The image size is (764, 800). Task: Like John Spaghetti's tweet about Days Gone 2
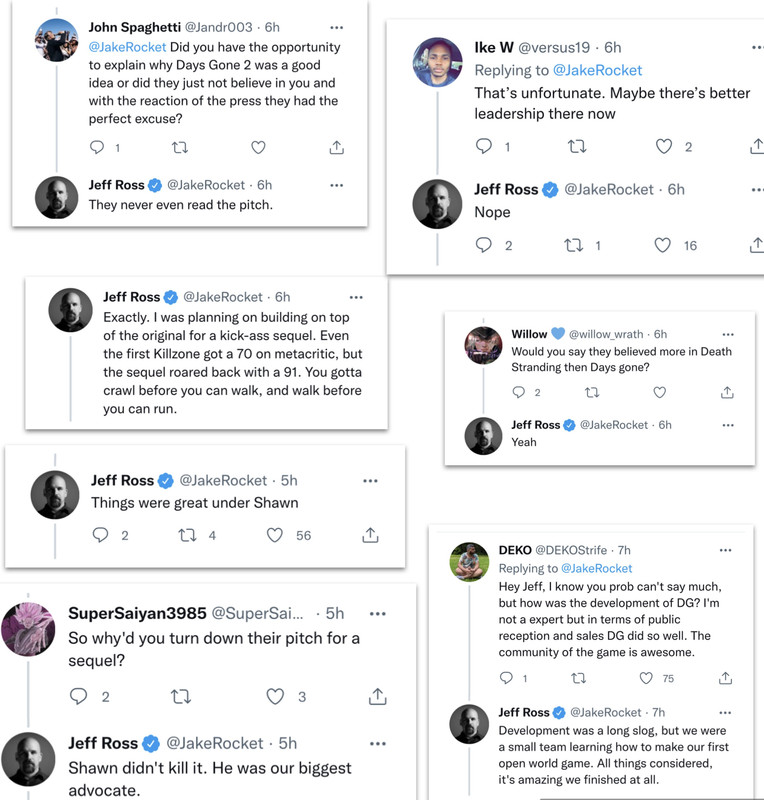pos(258,148)
